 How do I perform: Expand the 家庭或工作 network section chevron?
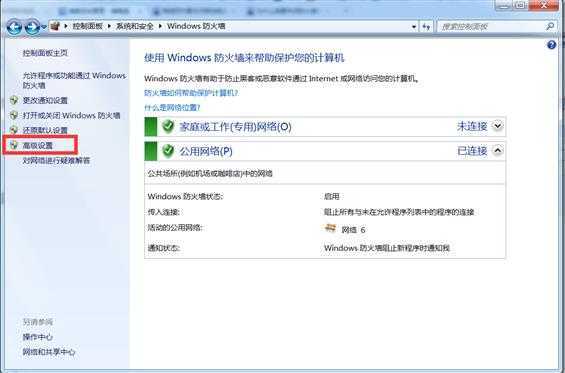(498, 126)
